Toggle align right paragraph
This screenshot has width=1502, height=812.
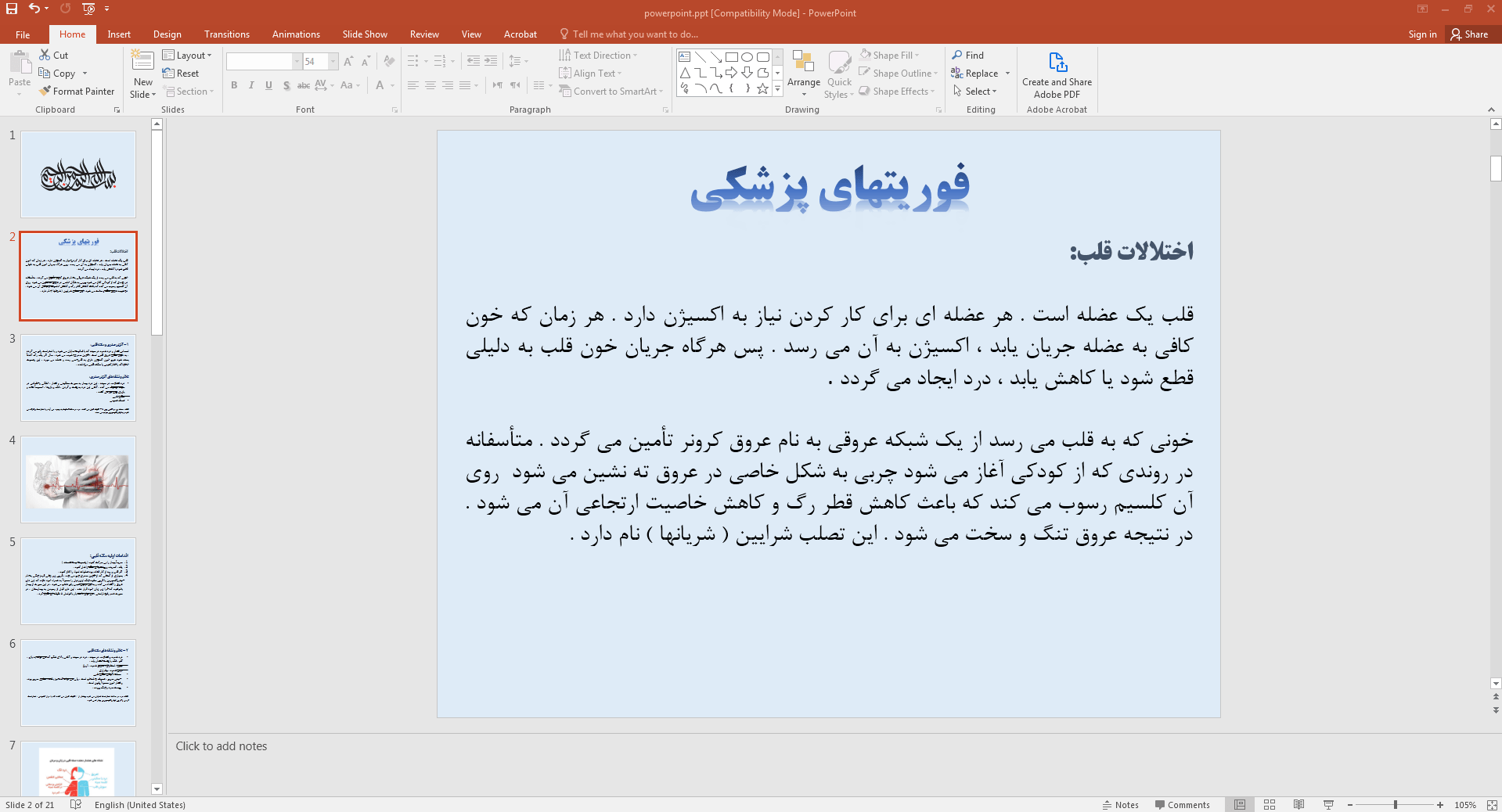pyautogui.click(x=448, y=85)
